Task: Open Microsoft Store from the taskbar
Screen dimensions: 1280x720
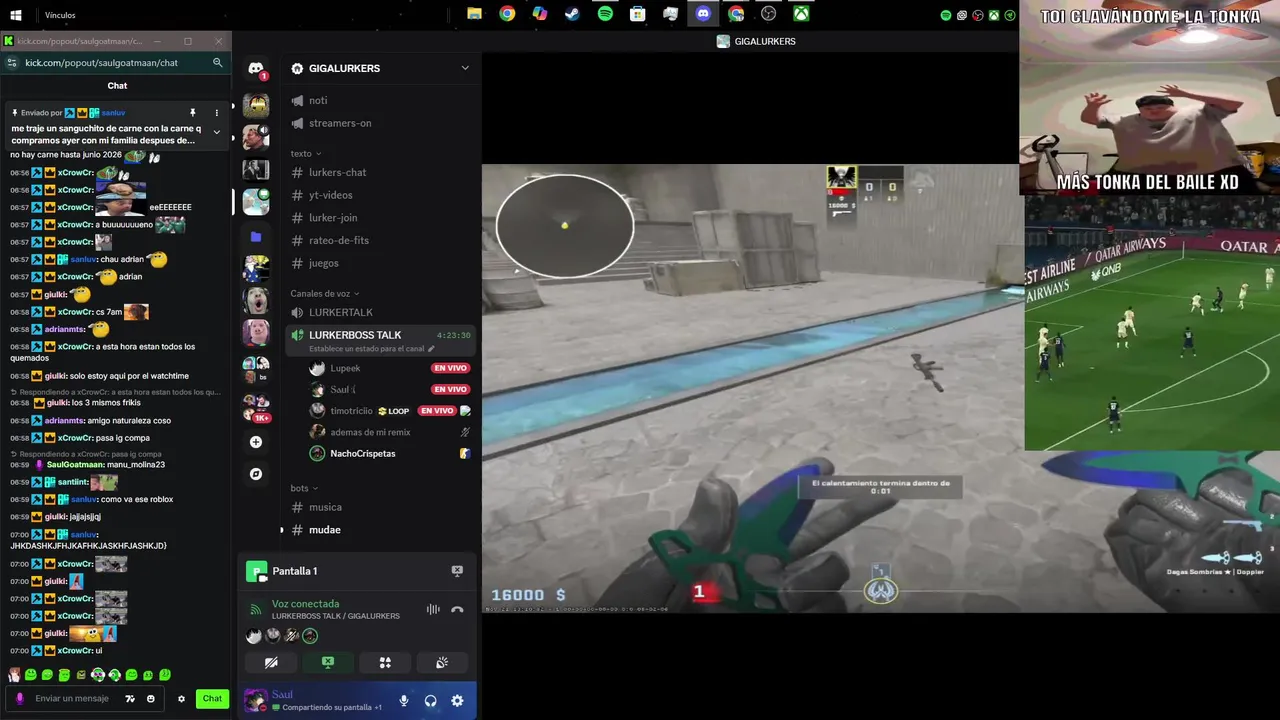Action: click(x=637, y=14)
